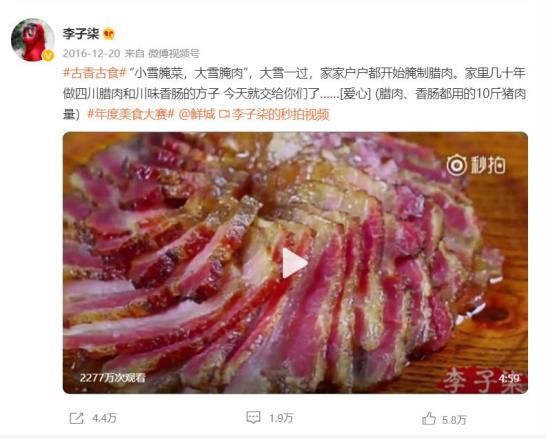The height and width of the screenshot is (439, 546).
Task: Open 李子柒的秒拍视频 link
Action: (x=274, y=114)
